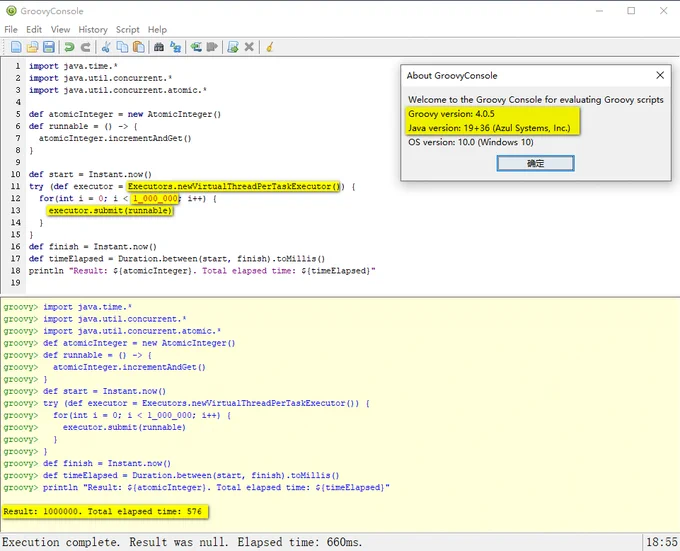Open the History menu

click(x=93, y=29)
